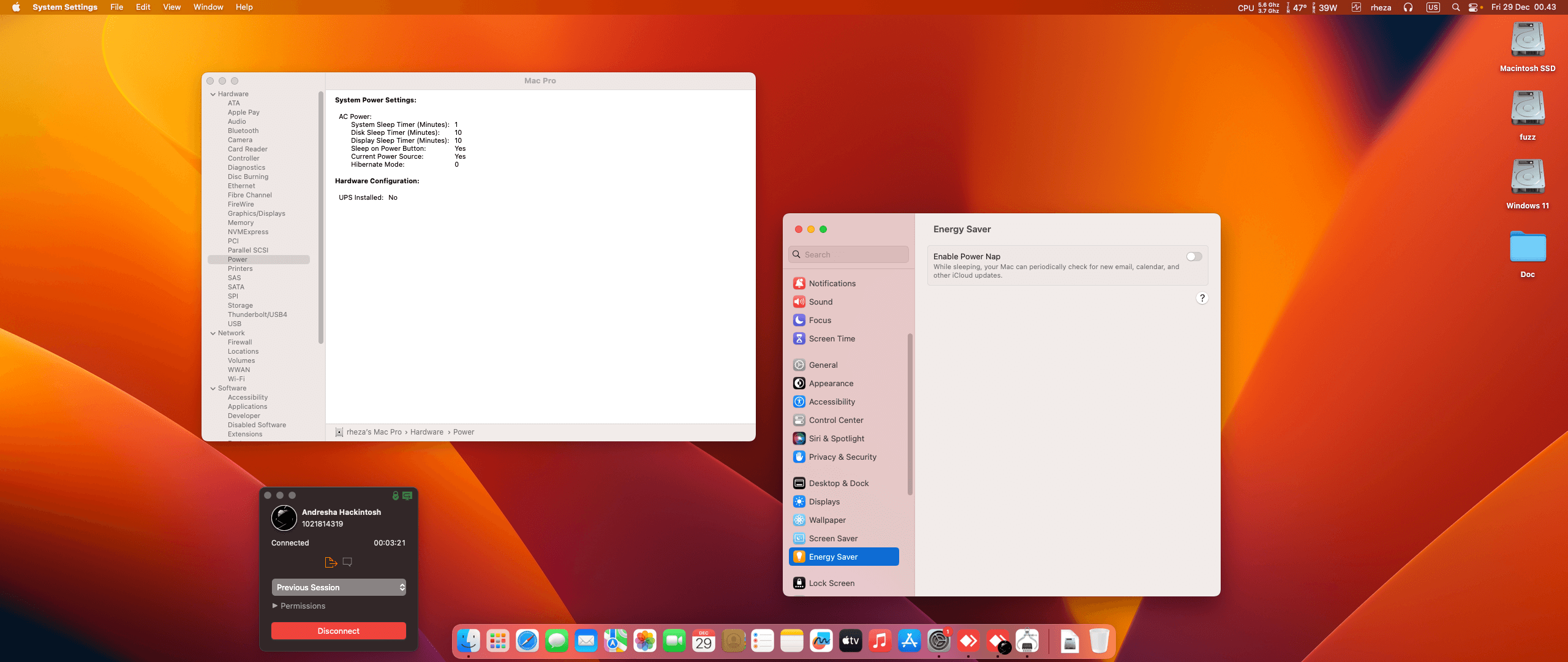Click the Energy Saver help question mark
The image size is (1568, 662).
[1202, 298]
